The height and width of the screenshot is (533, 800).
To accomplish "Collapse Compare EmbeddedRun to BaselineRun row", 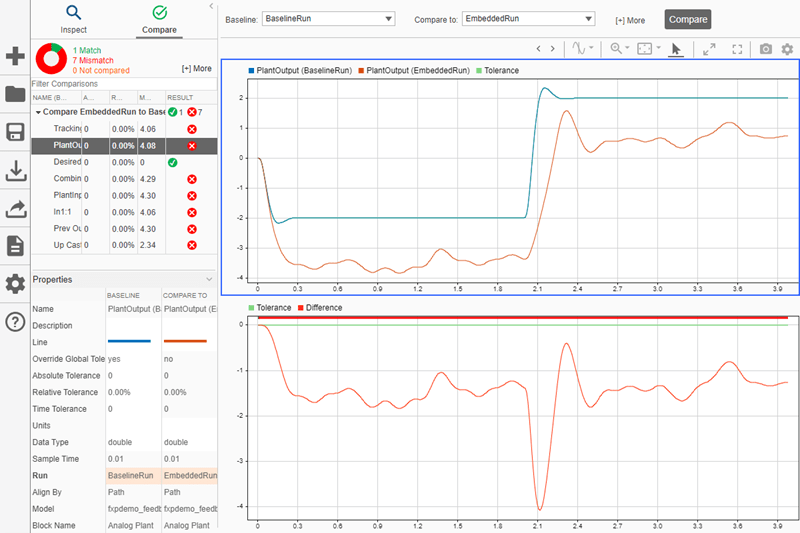I will tap(38, 112).
